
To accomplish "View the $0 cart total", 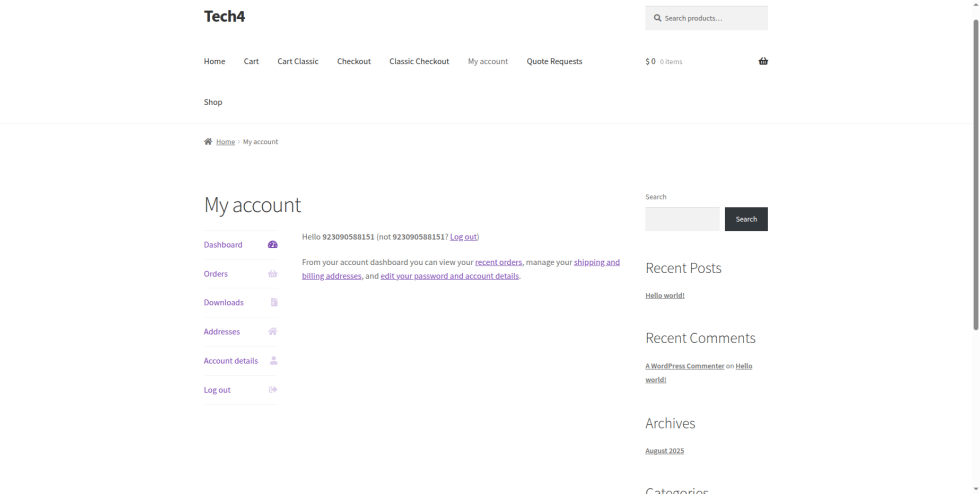I will click(x=651, y=61).
